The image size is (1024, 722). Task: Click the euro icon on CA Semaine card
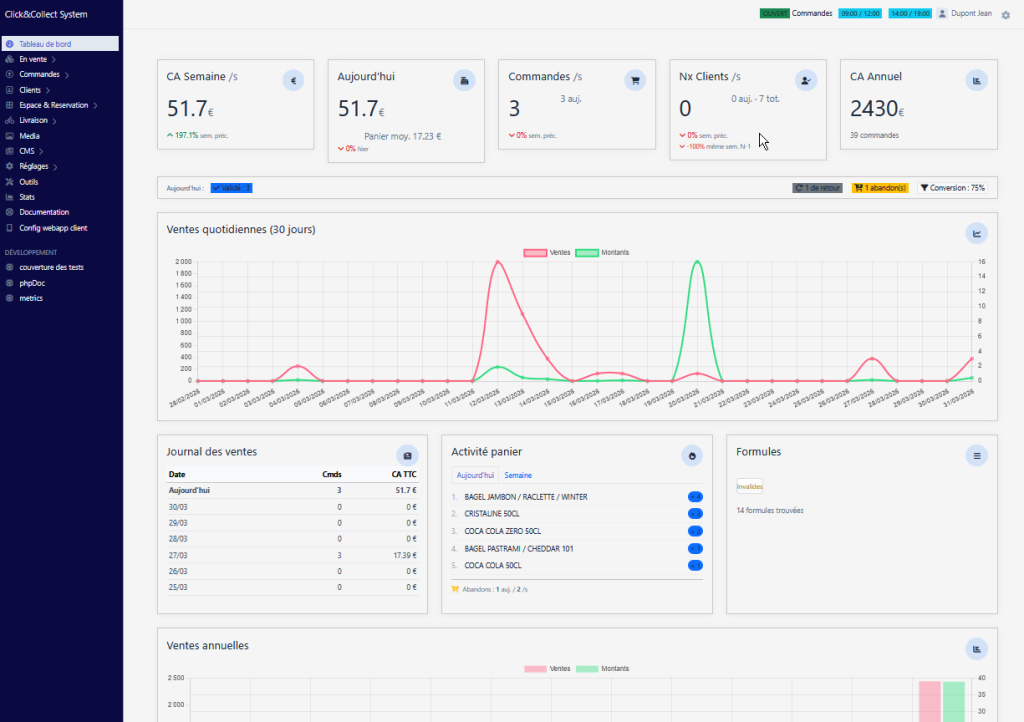coord(293,81)
